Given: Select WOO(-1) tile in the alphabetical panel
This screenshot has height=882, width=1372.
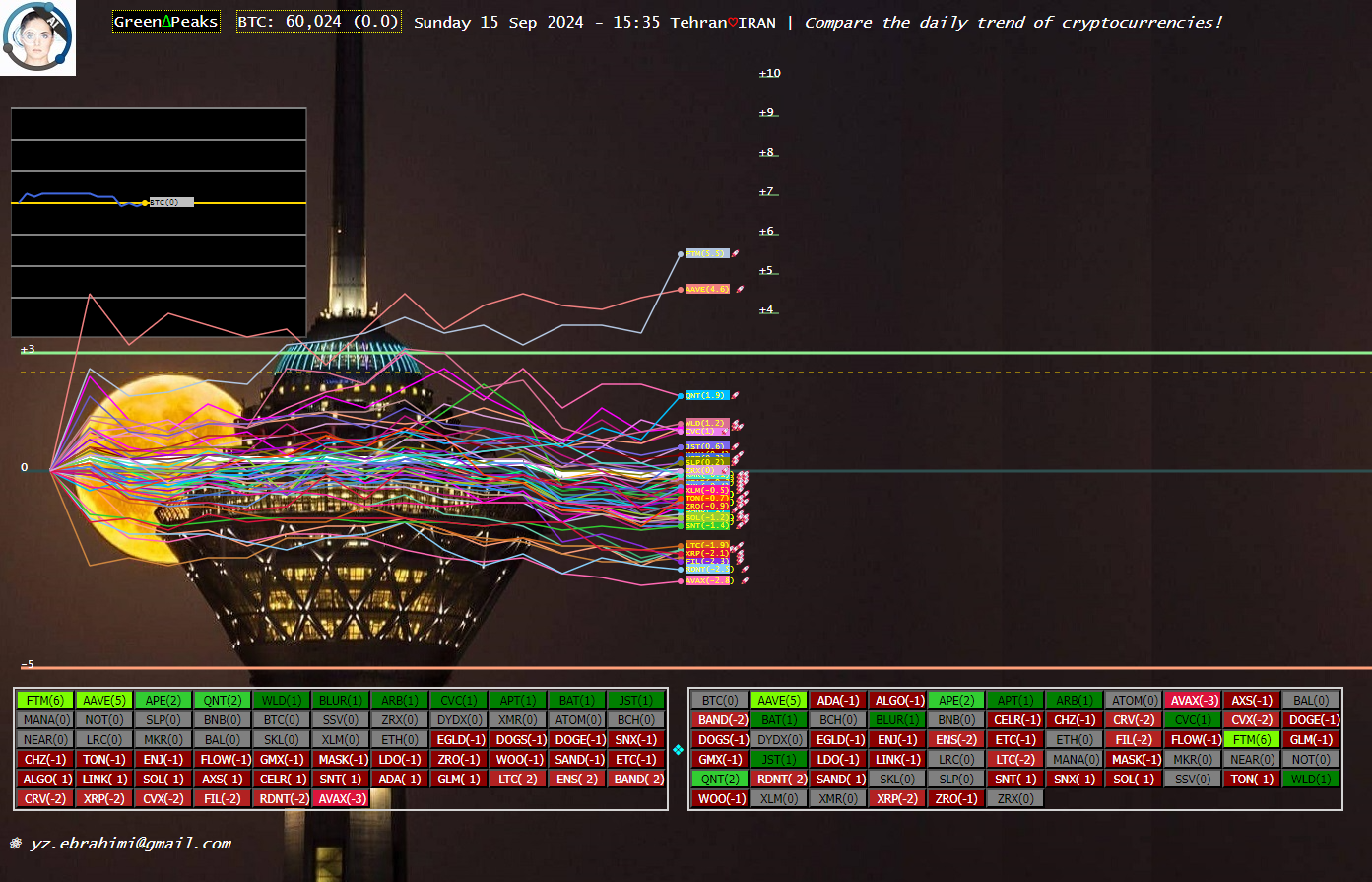Looking at the screenshot, I should tap(720, 799).
